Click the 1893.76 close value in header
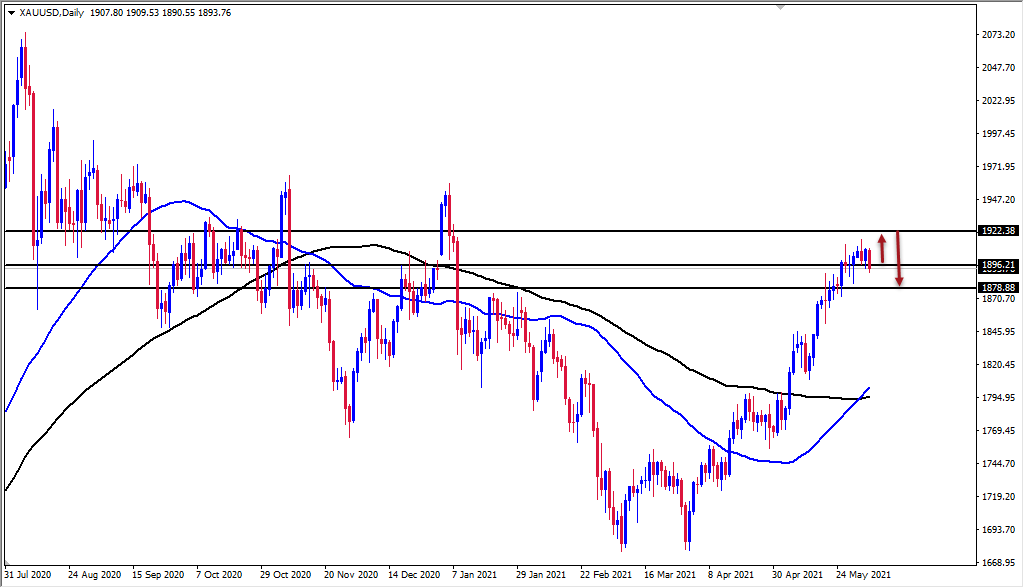 click(214, 12)
